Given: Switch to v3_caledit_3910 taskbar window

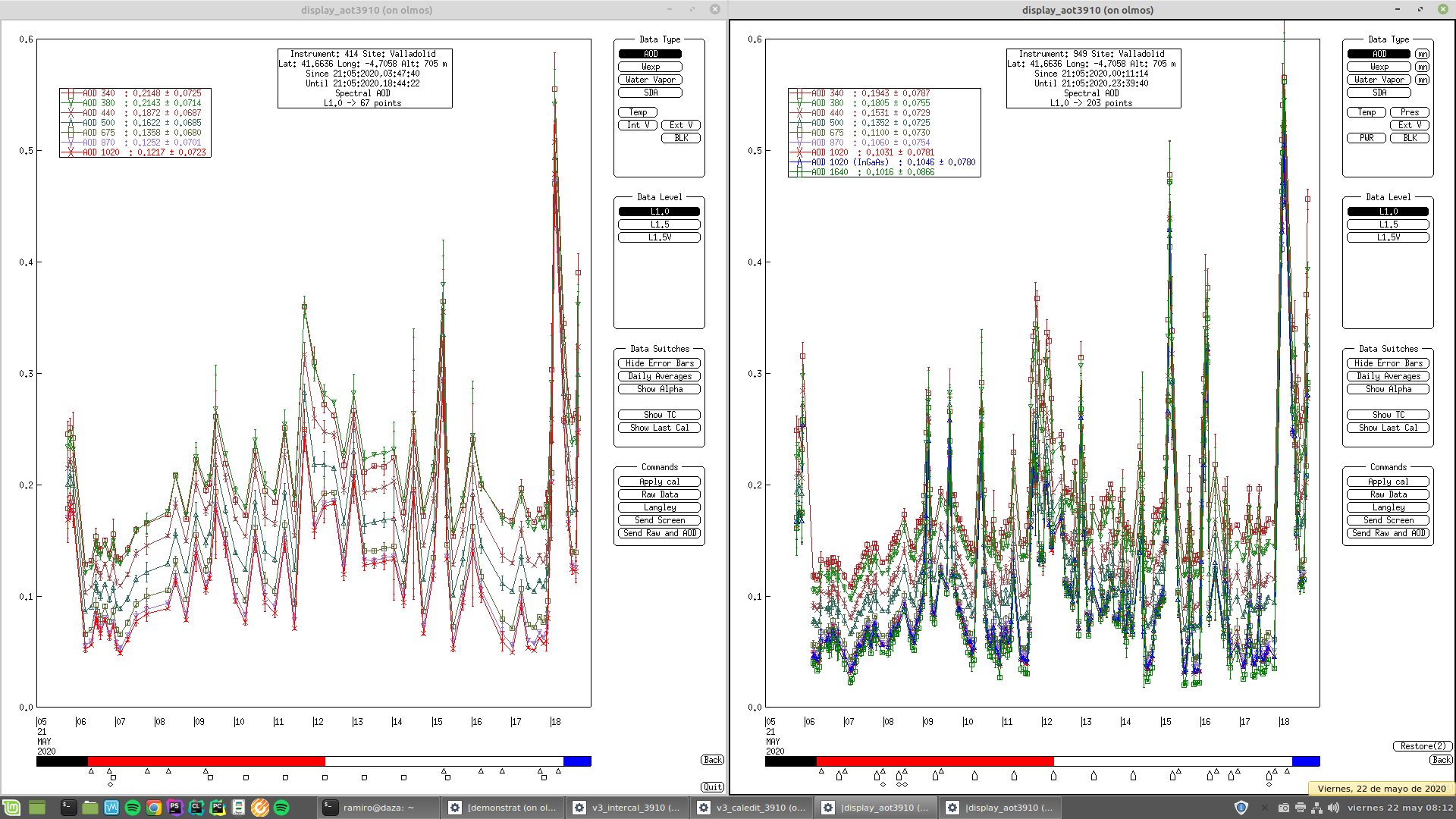Looking at the screenshot, I should point(750,808).
